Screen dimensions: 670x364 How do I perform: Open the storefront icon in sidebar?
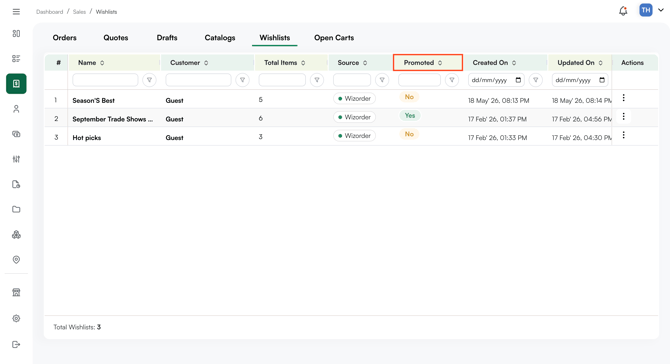16,293
